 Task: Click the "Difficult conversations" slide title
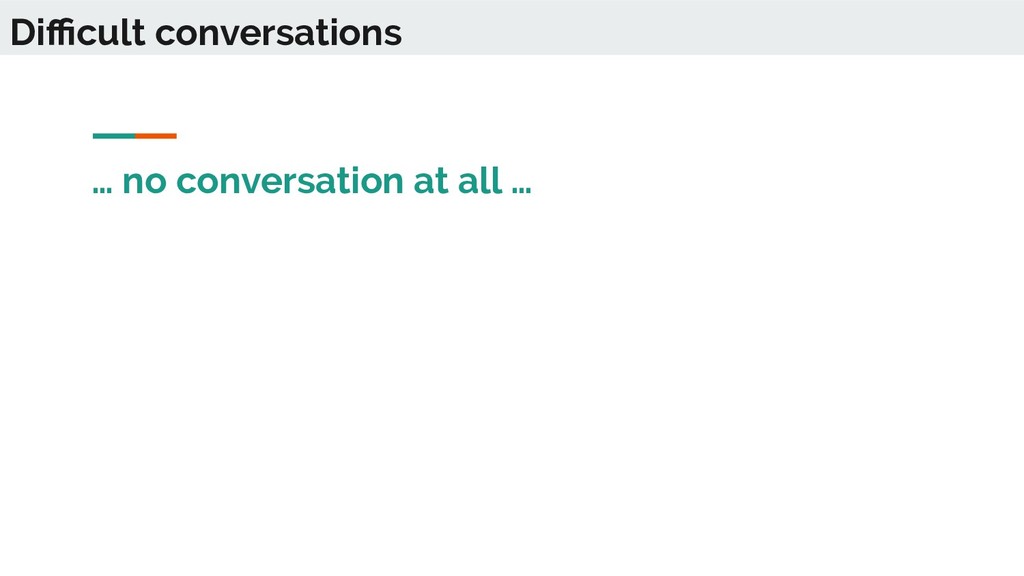coord(206,32)
